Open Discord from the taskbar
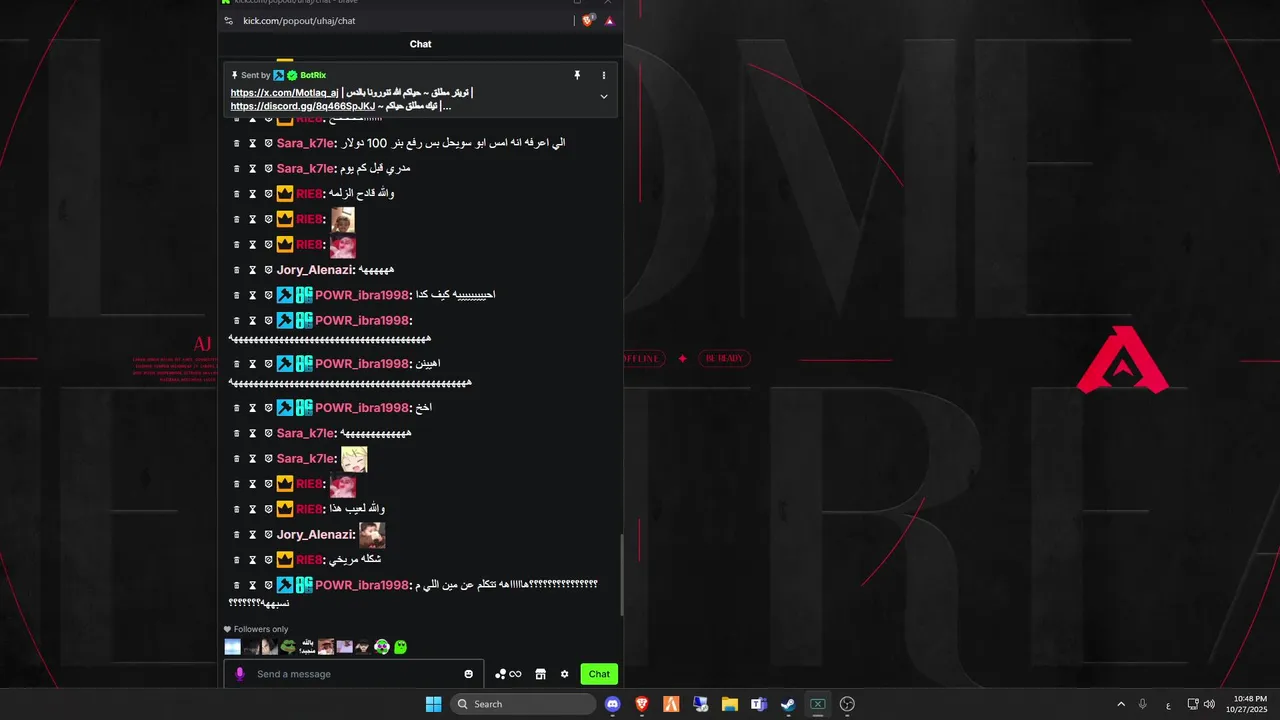This screenshot has width=1280, height=720. [612, 704]
